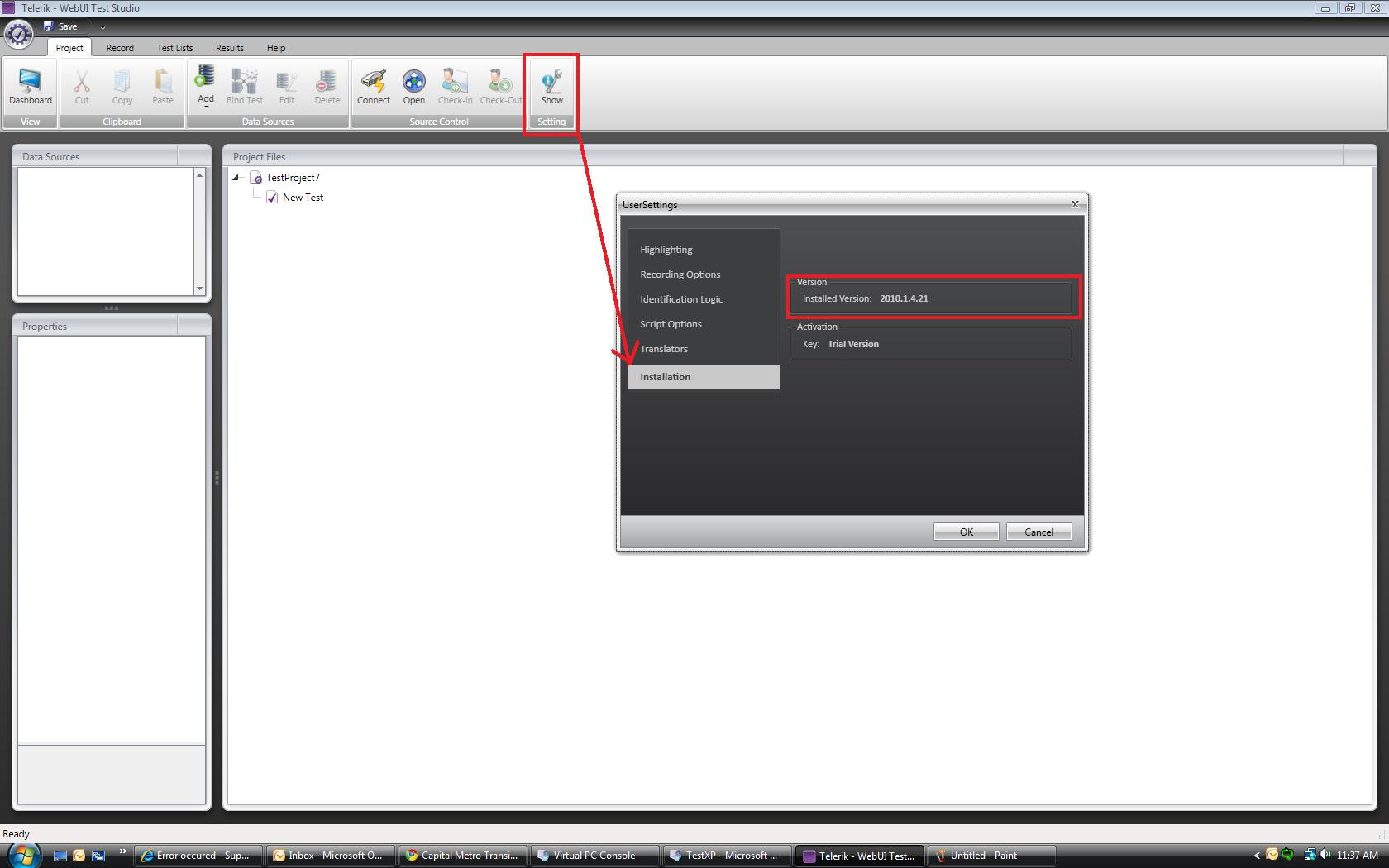Switch to Virtual PC Console taskbar item
Image resolution: width=1389 pixels, height=868 pixels.
click(595, 856)
